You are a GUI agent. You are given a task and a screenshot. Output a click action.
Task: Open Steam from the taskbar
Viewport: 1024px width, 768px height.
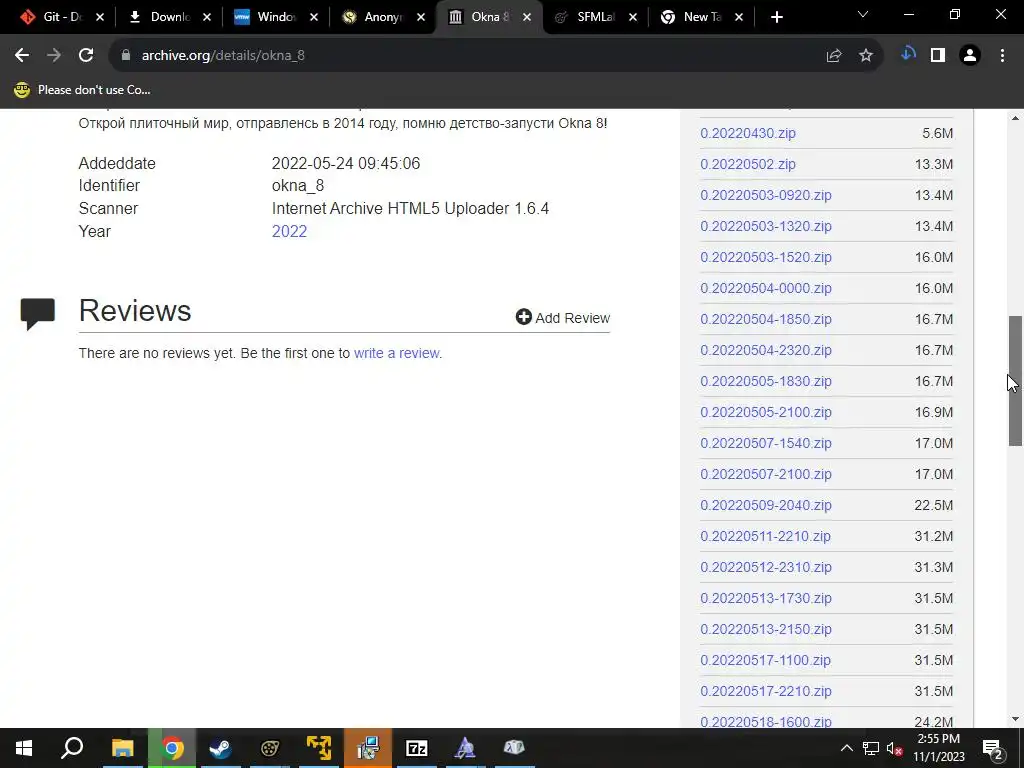click(x=220, y=748)
